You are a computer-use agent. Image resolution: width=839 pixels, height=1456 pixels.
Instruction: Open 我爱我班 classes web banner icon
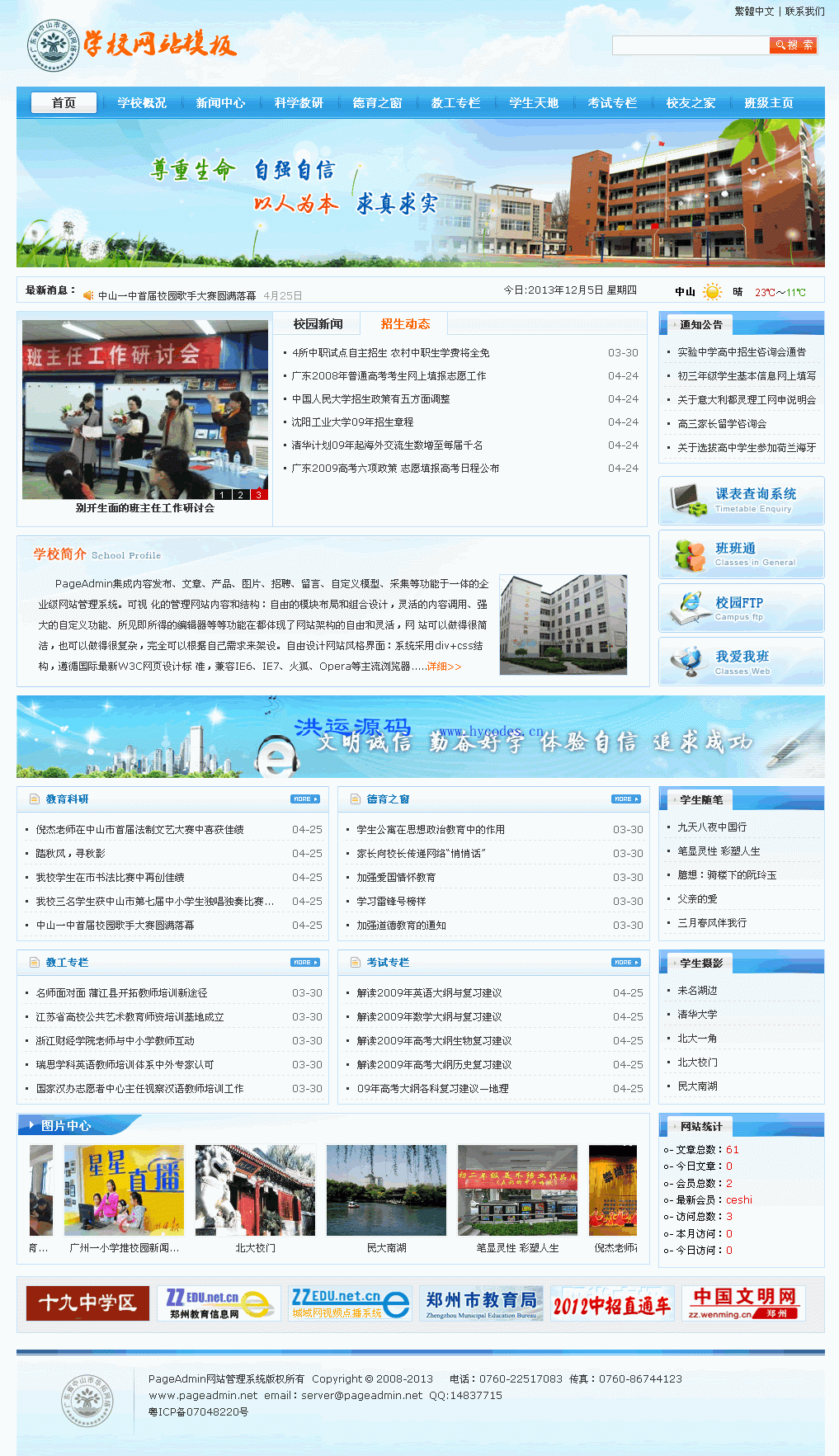point(741,661)
